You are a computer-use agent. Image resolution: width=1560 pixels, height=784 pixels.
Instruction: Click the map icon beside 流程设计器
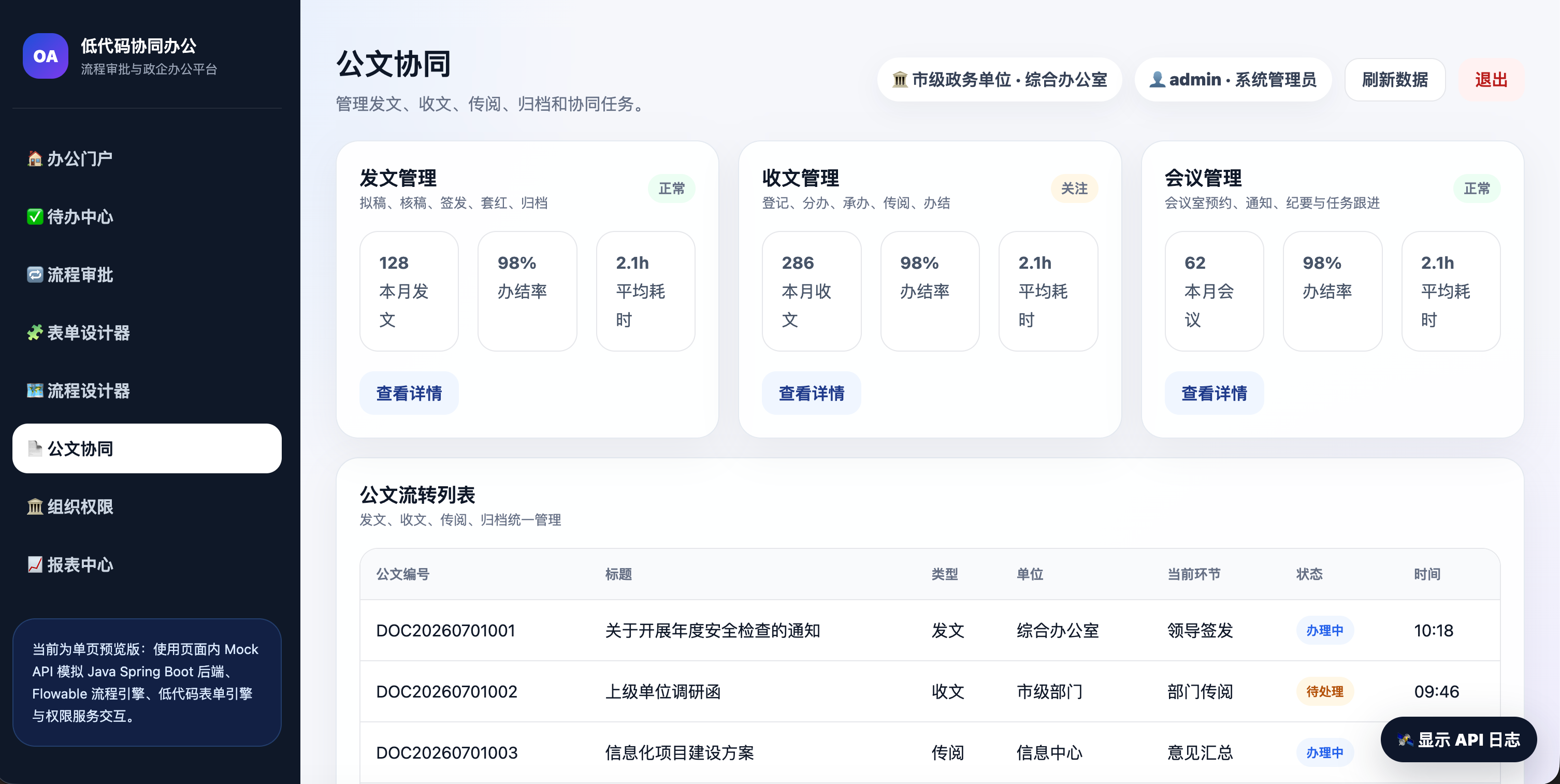point(35,390)
